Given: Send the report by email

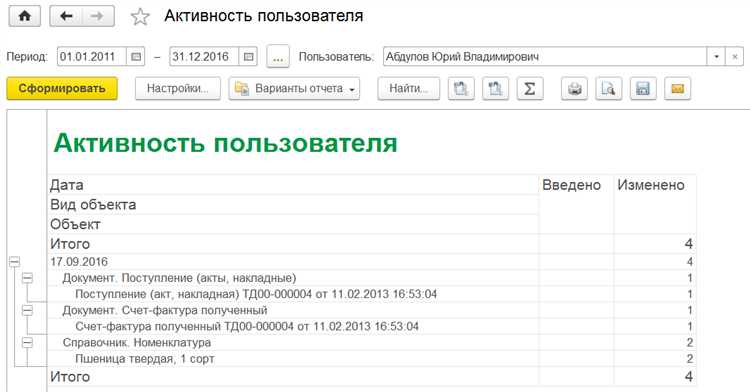Looking at the screenshot, I should (677, 88).
